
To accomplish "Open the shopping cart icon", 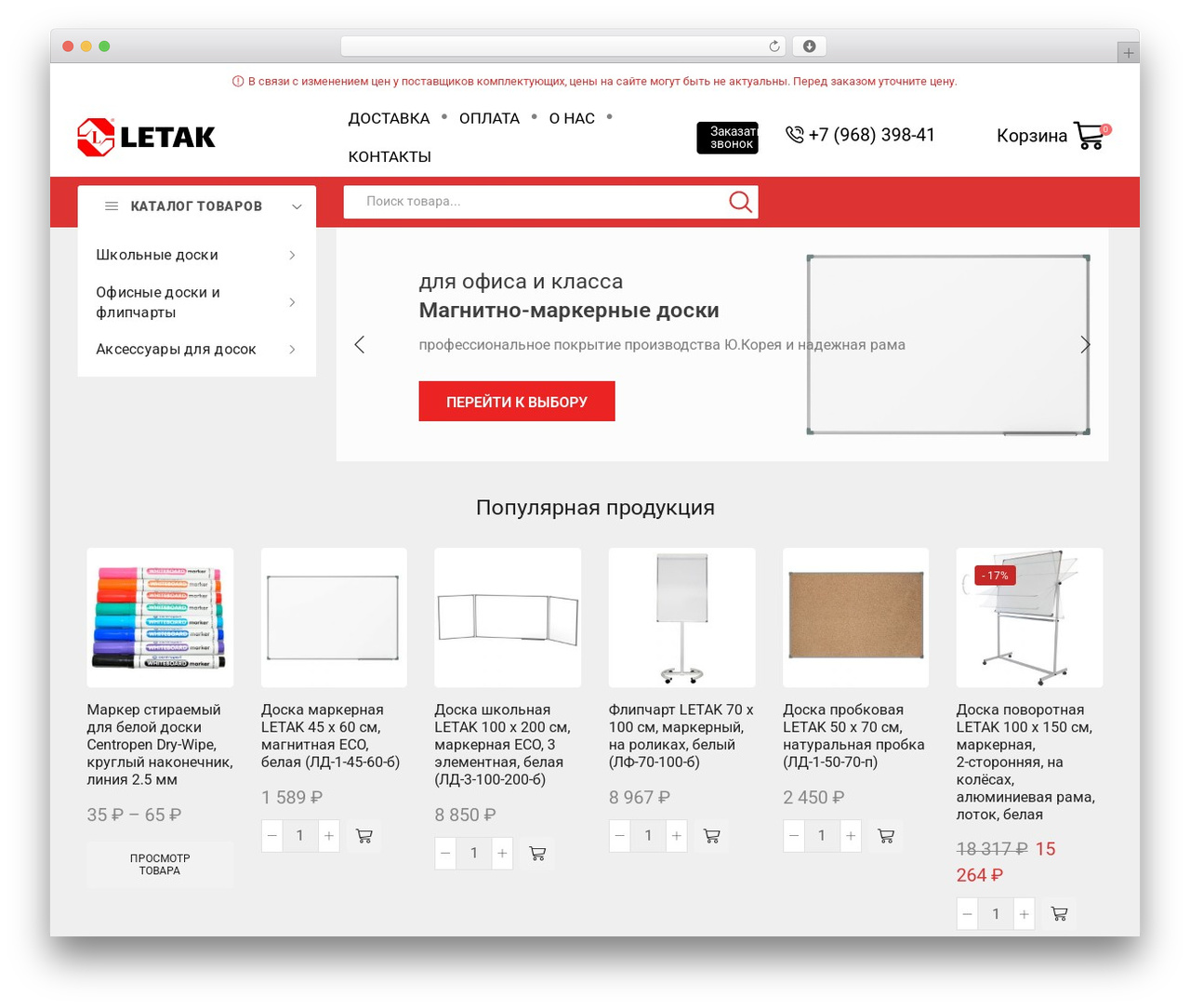I will (x=1091, y=136).
